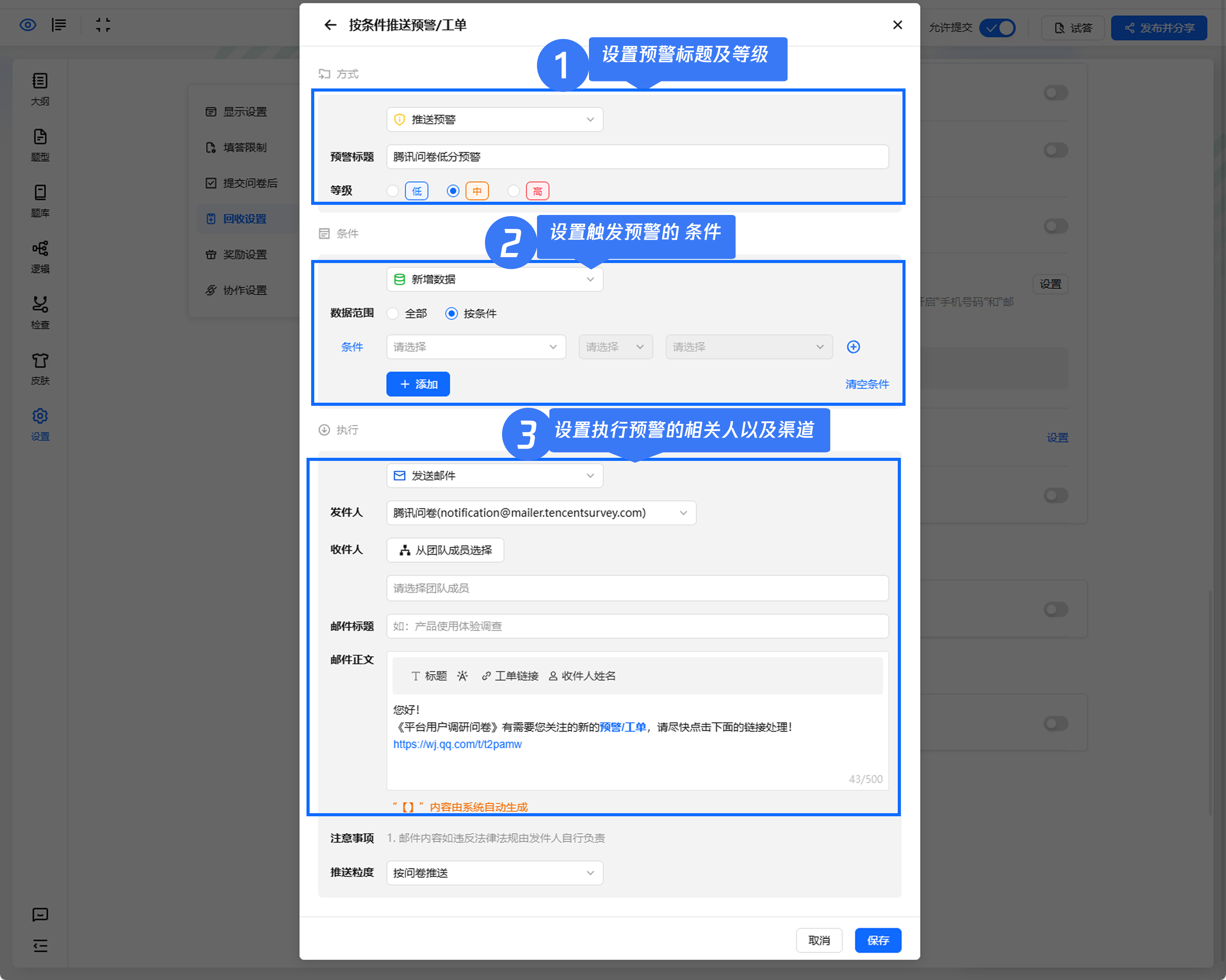Select 填答限制 menu item
The height and width of the screenshot is (980, 1226).
tap(244, 148)
